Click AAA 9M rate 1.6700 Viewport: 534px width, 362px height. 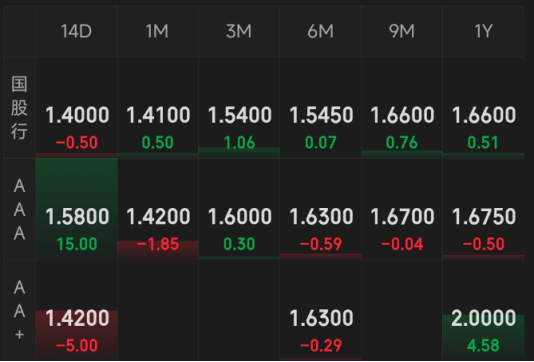coord(402,209)
